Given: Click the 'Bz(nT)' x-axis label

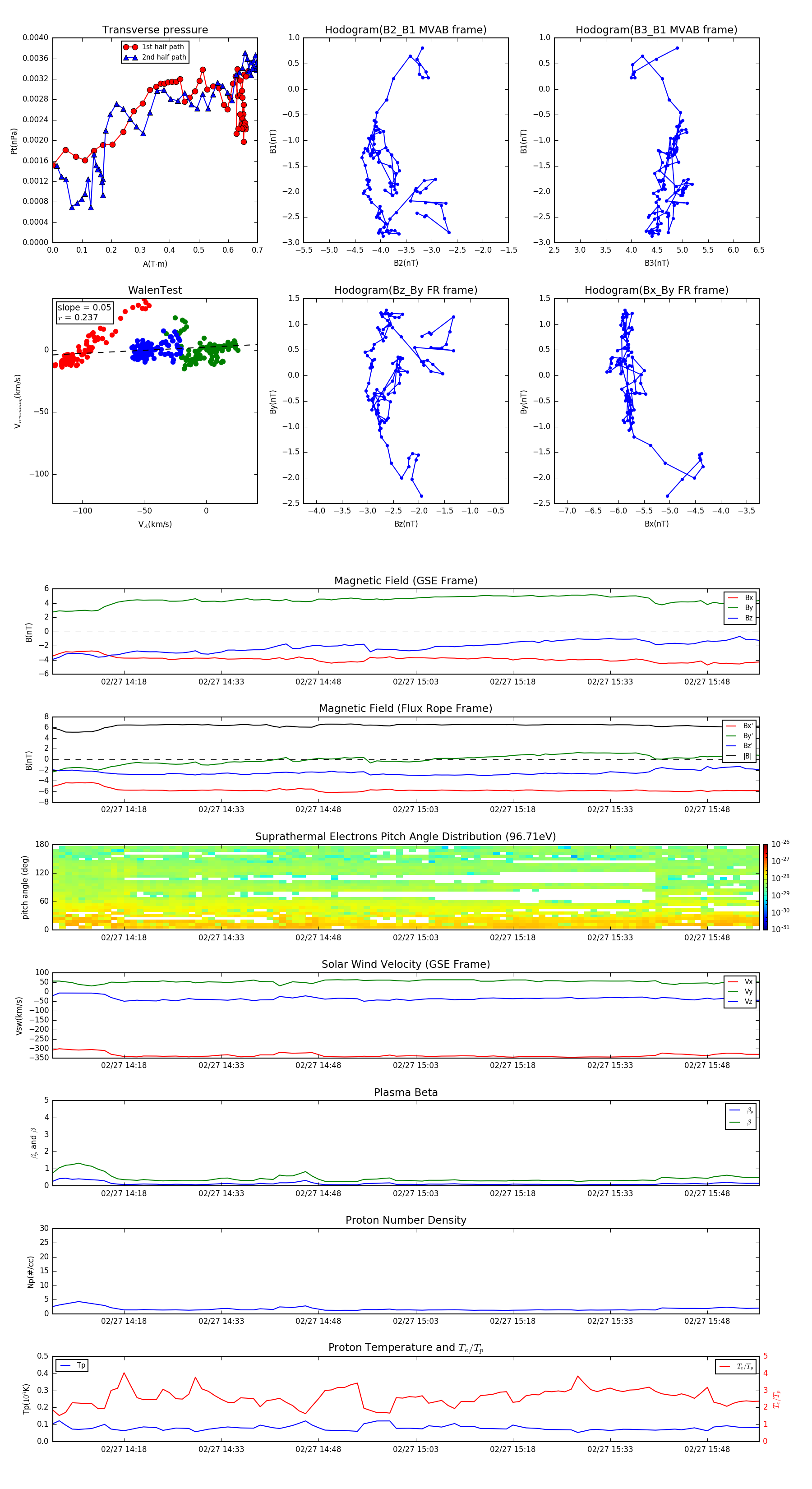Looking at the screenshot, I should 406,524.
